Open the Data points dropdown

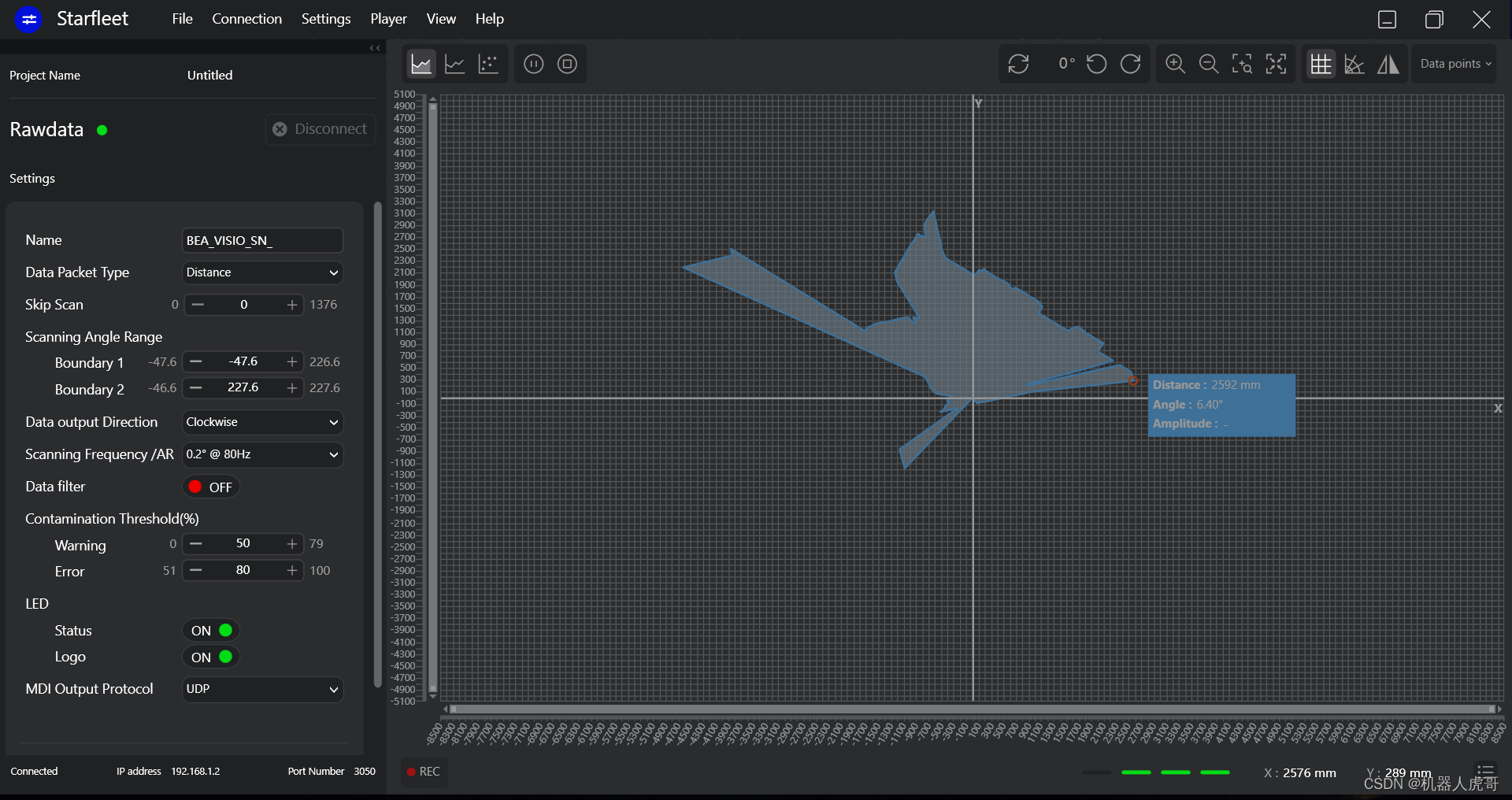tap(1455, 64)
